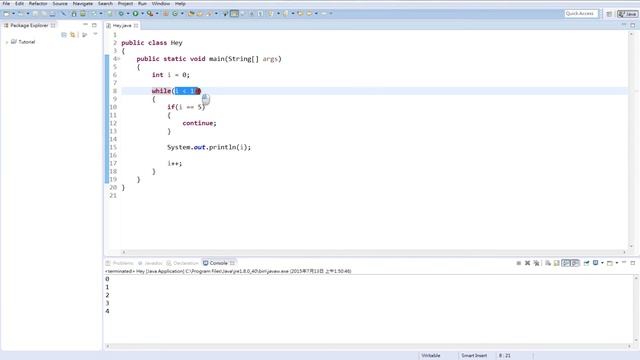Select the Package Explorer tab
Screen dimensions: 640x360
point(29,25)
